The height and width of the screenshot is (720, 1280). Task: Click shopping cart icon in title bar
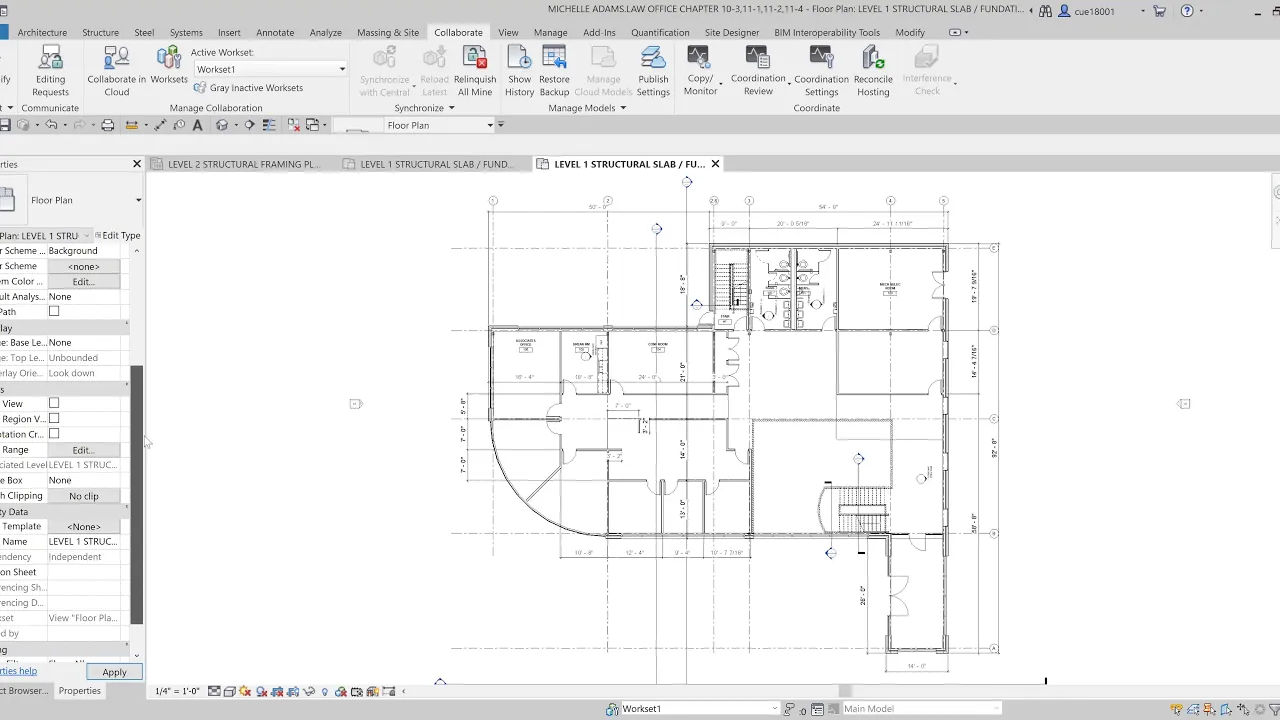point(1160,11)
